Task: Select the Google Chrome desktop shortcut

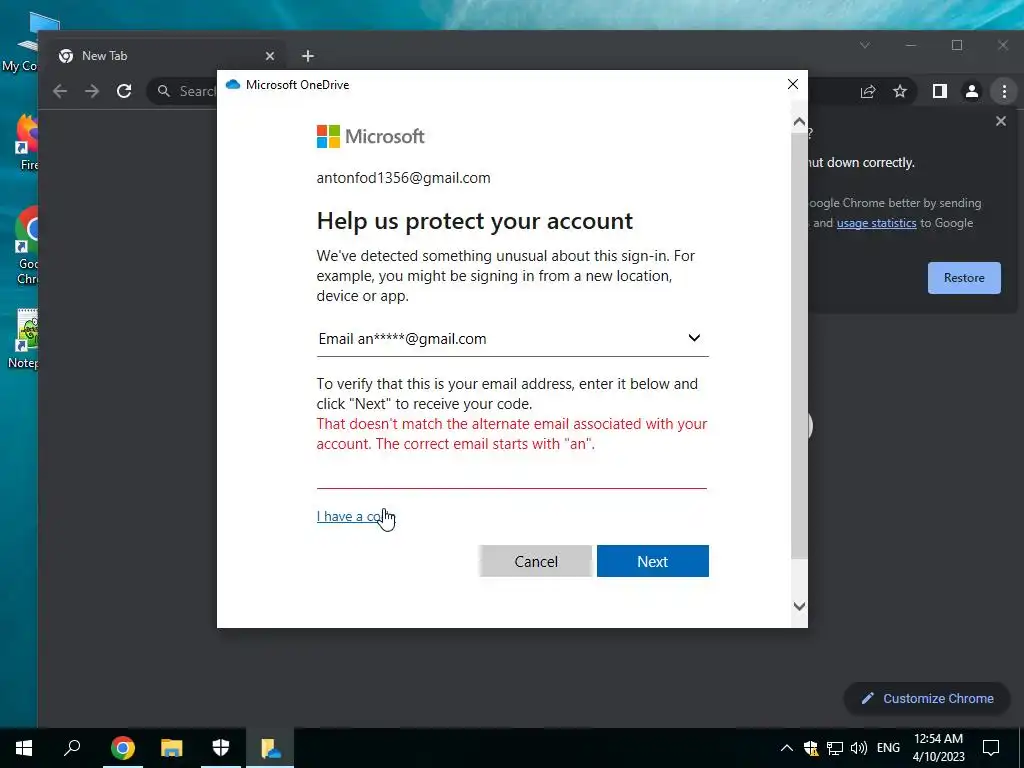Action: pyautogui.click(x=27, y=246)
